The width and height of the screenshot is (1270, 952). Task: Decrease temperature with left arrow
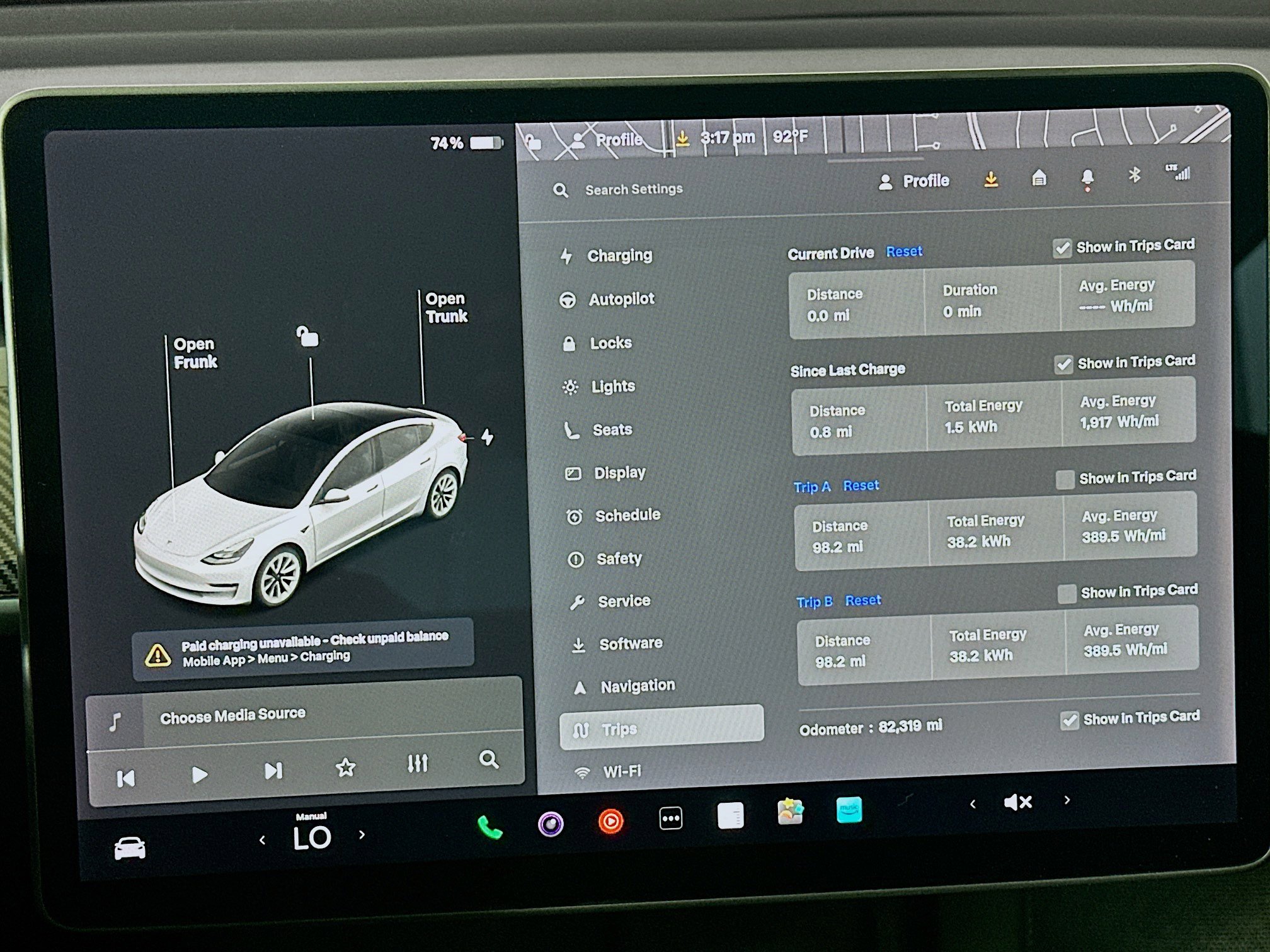click(x=262, y=840)
